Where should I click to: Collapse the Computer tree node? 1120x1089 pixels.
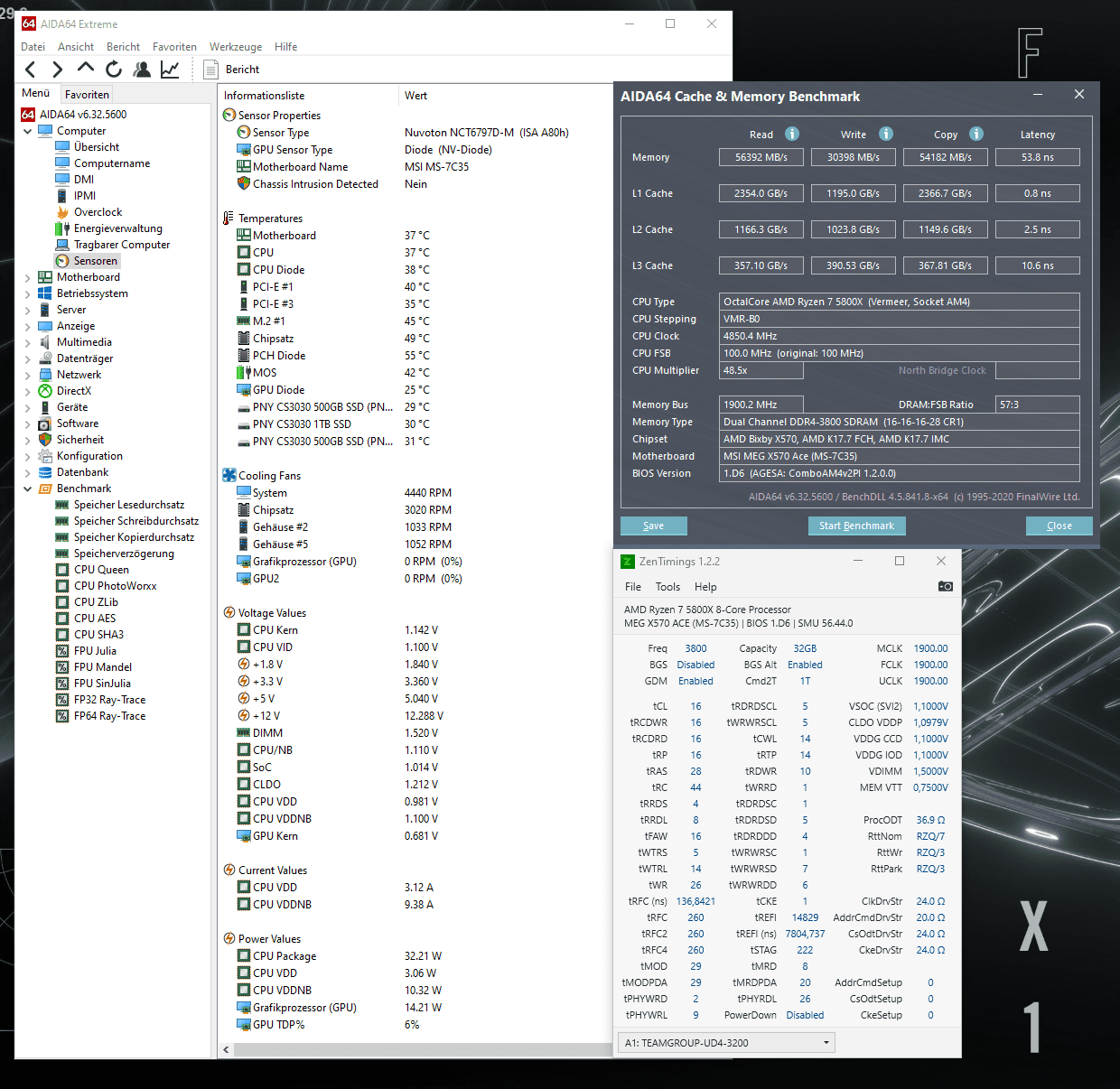pyautogui.click(x=27, y=131)
